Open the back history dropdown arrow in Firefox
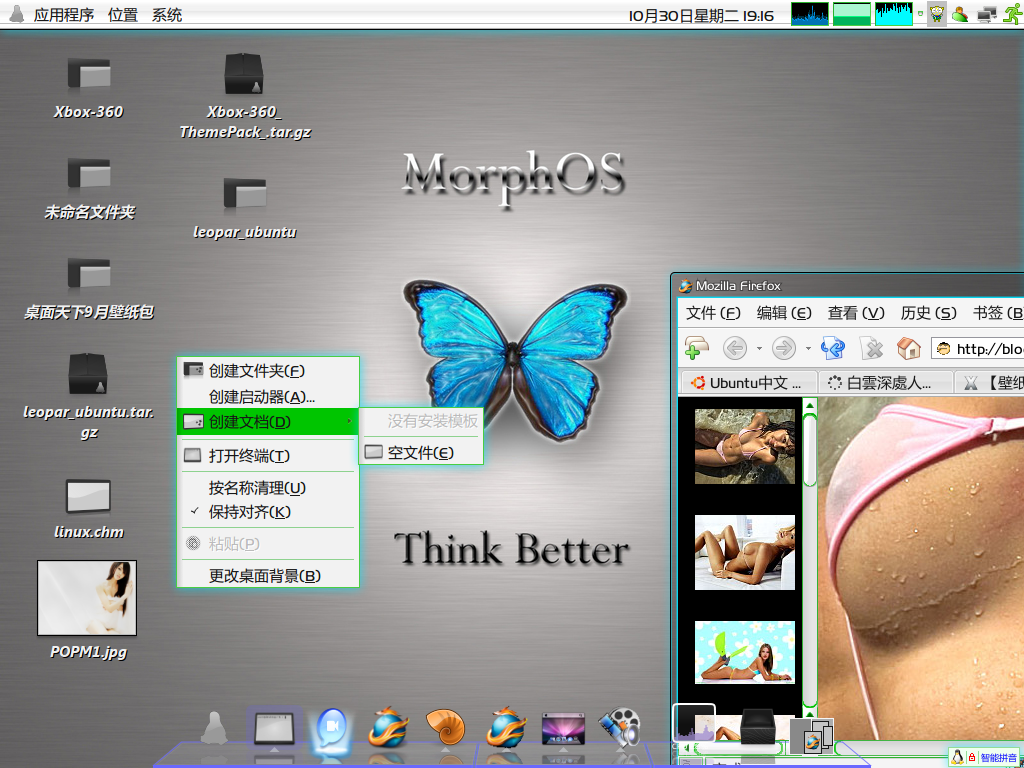The image size is (1024, 768). point(759,349)
